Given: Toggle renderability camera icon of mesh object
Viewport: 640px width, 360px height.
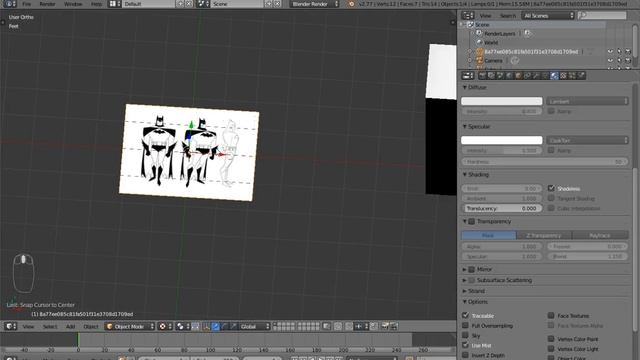Looking at the screenshot, I should 628,52.
